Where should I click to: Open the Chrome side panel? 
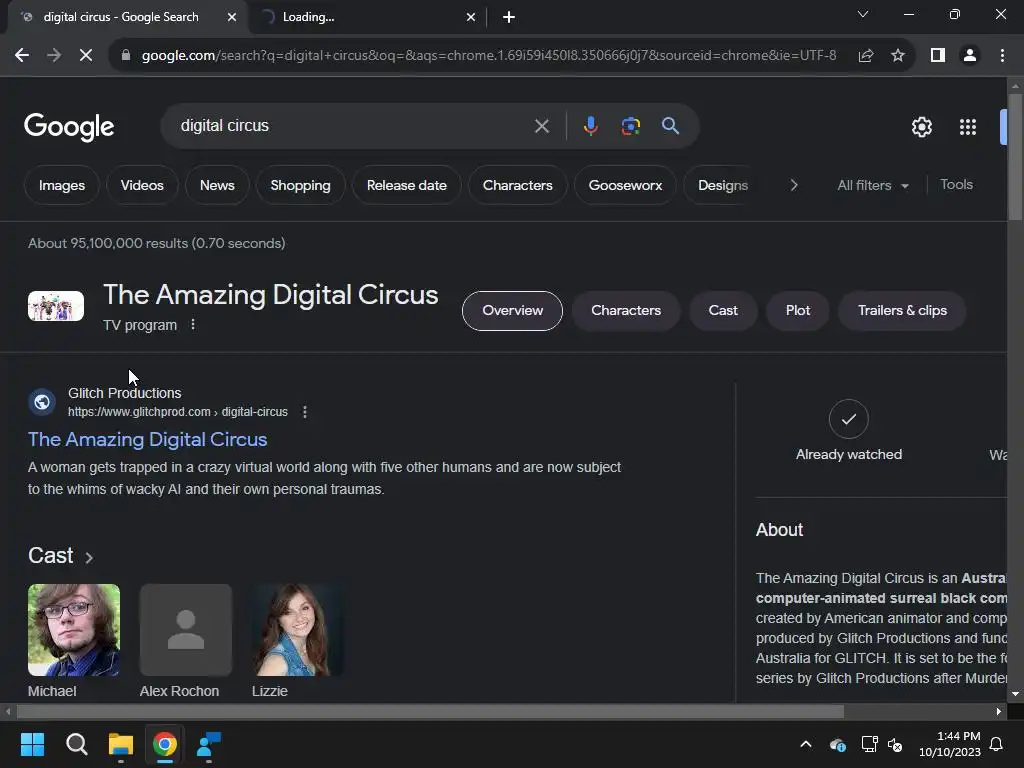click(x=938, y=56)
